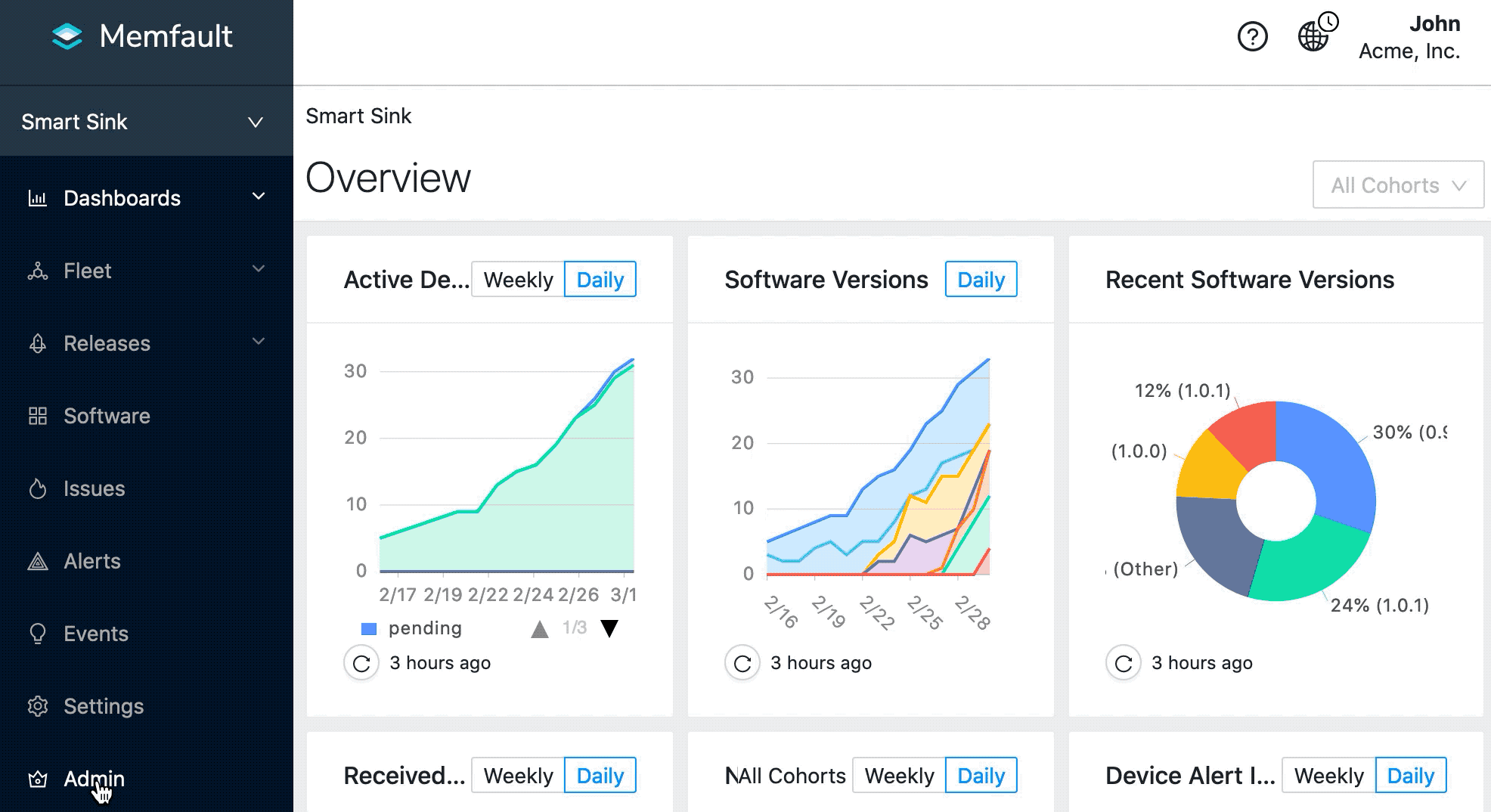1491x812 pixels.
Task: Click the Memfault logo icon
Action: click(x=67, y=36)
